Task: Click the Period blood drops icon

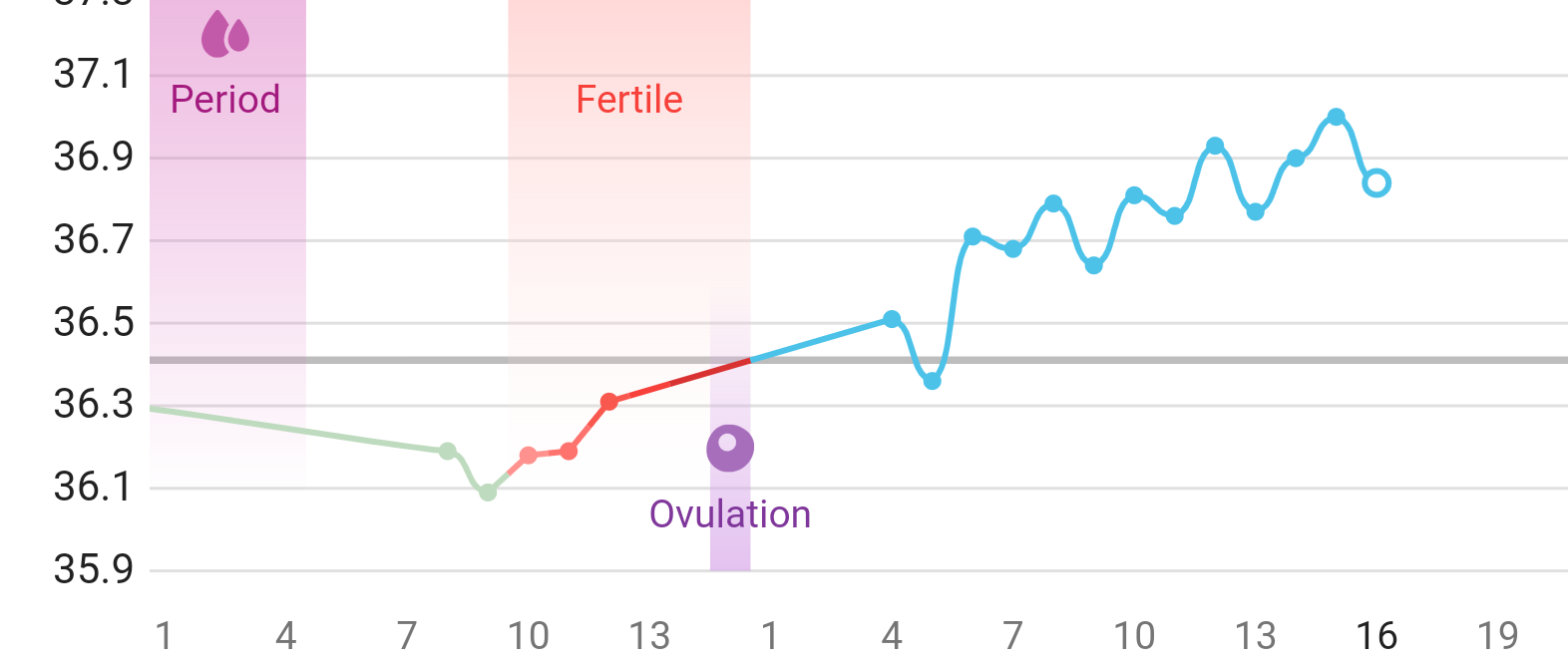Action: (x=225, y=35)
